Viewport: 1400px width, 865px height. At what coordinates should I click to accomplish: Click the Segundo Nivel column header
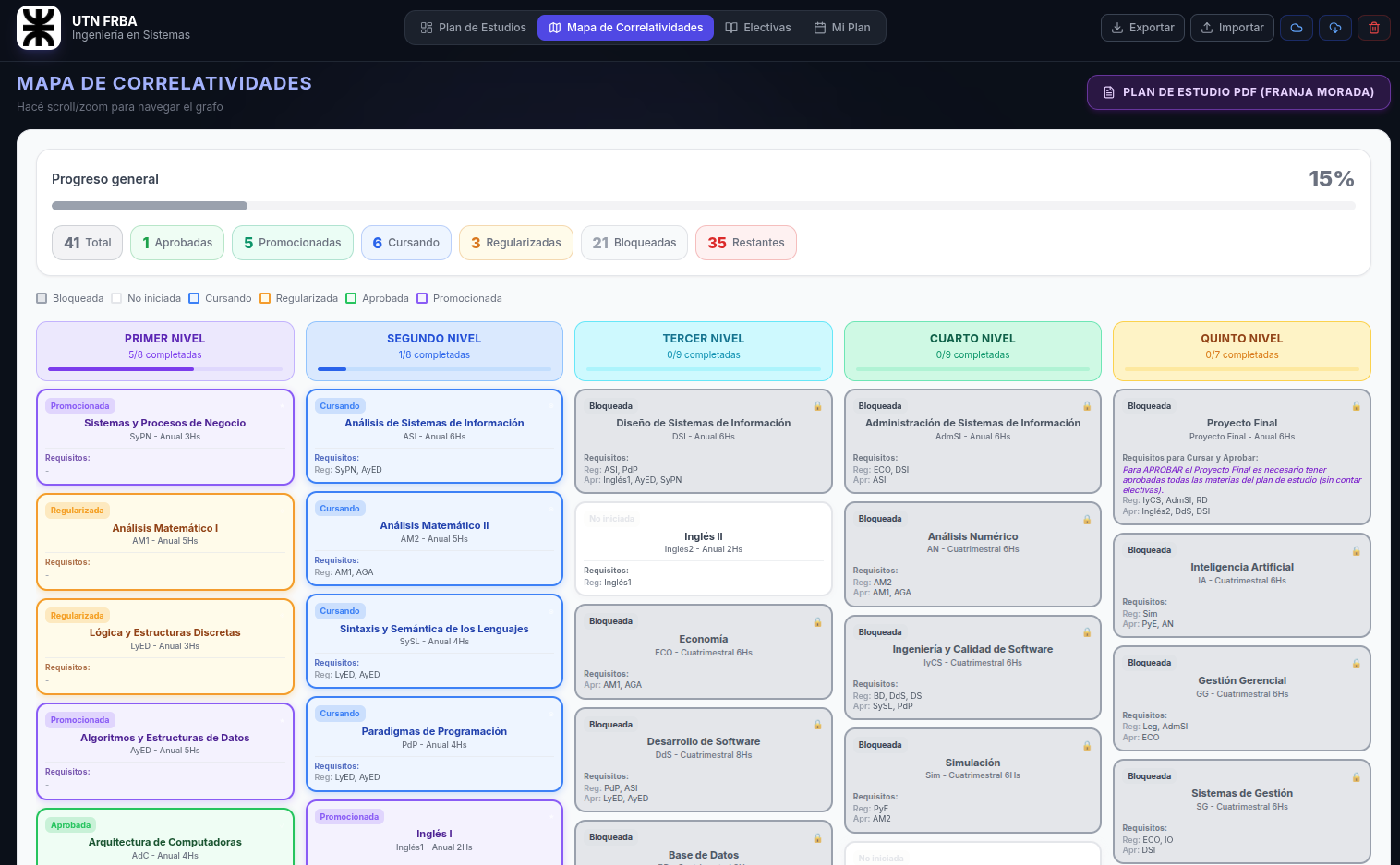[434, 351]
